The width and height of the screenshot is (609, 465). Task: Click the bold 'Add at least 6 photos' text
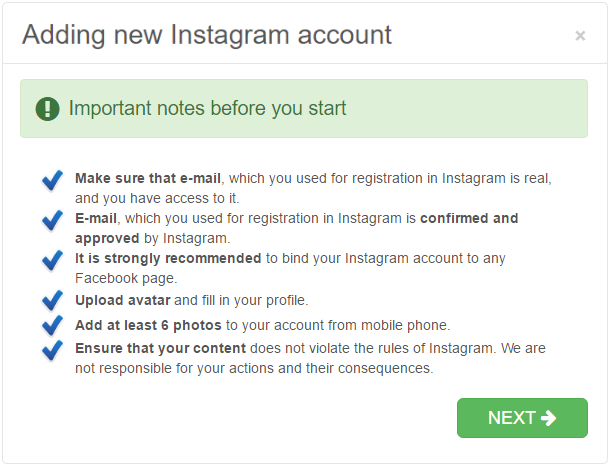tap(148, 326)
